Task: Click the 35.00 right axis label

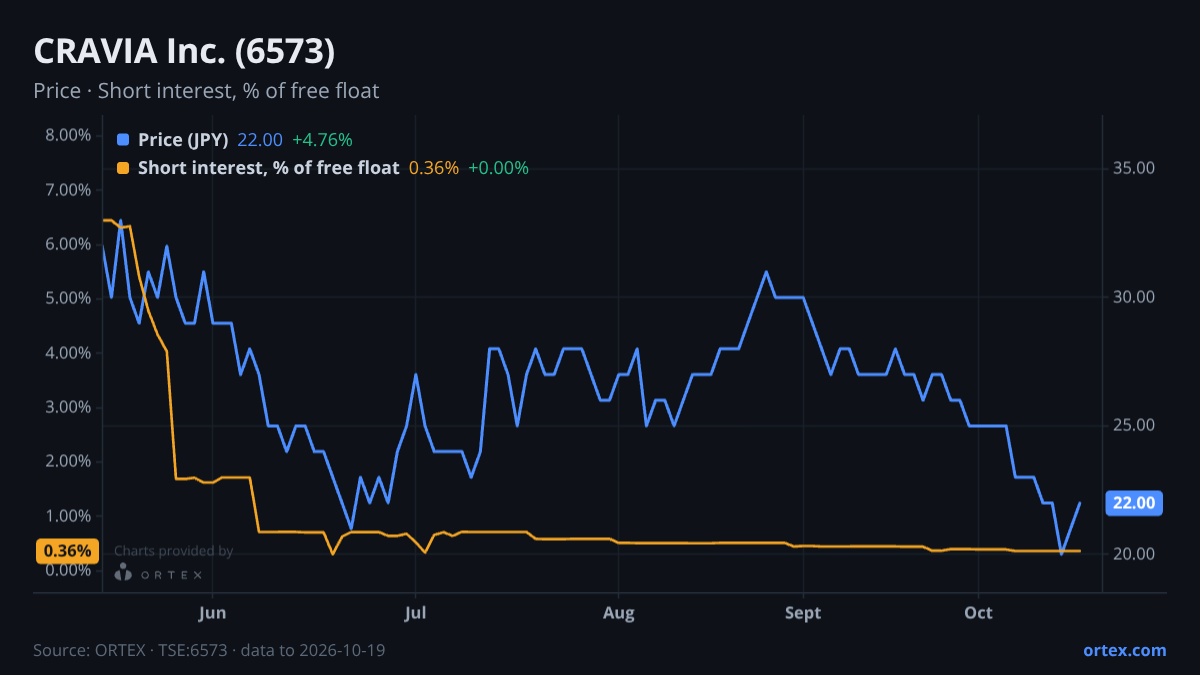Action: coord(1134,169)
